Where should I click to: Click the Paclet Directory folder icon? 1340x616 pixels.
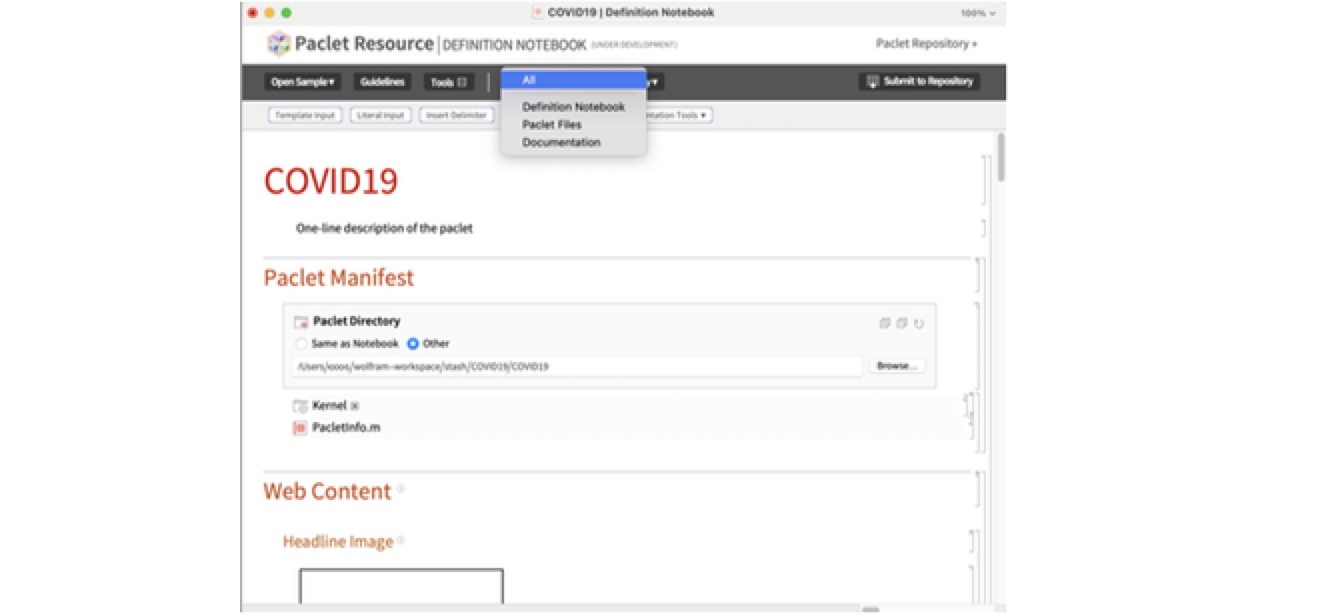301,322
